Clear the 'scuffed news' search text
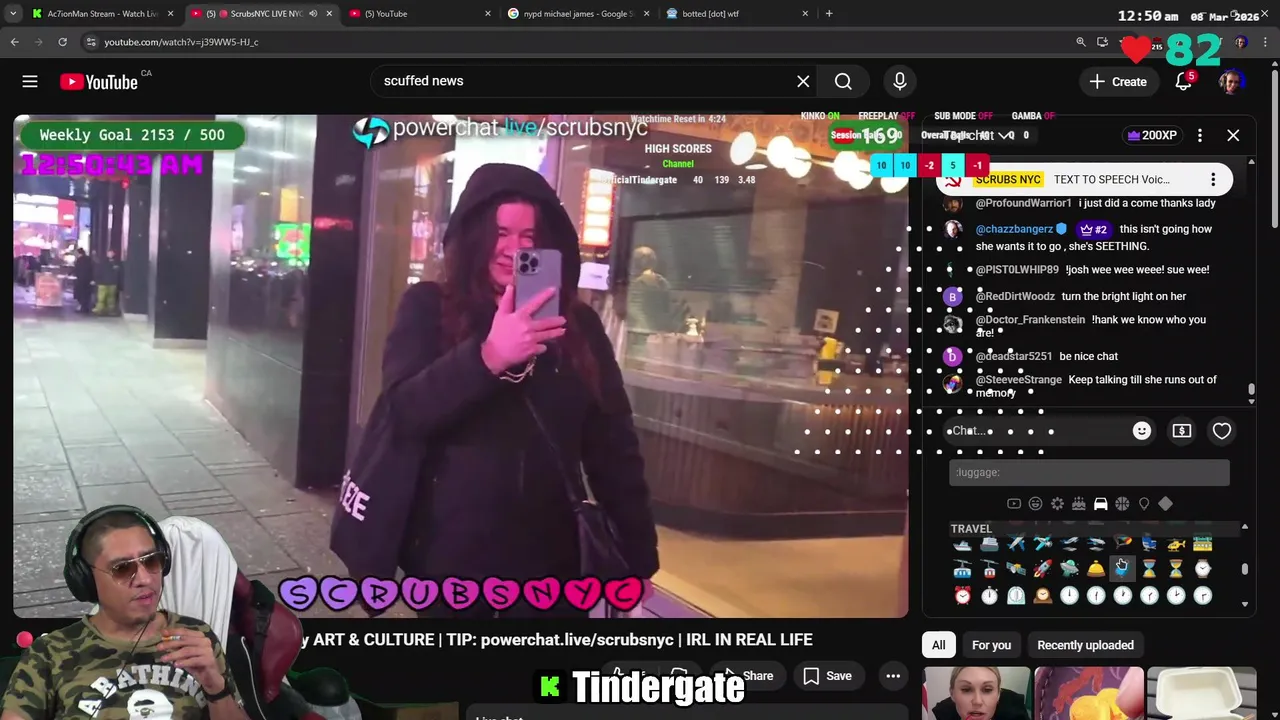The height and width of the screenshot is (720, 1280). 803,81
